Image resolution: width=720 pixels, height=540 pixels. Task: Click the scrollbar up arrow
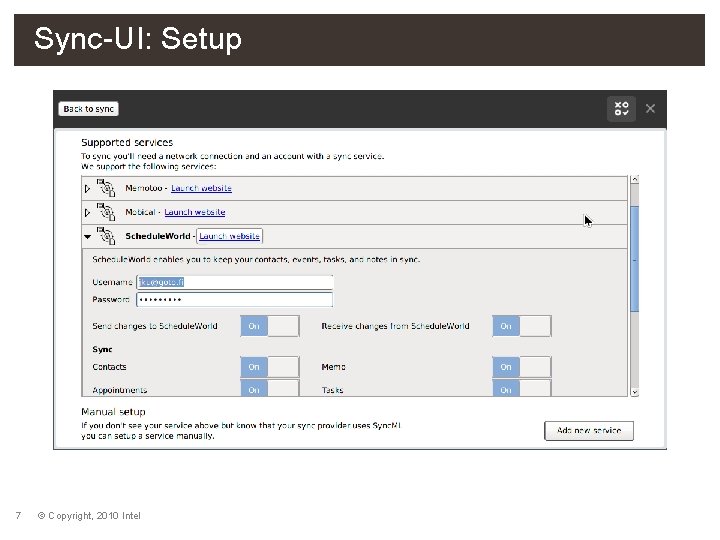click(635, 180)
